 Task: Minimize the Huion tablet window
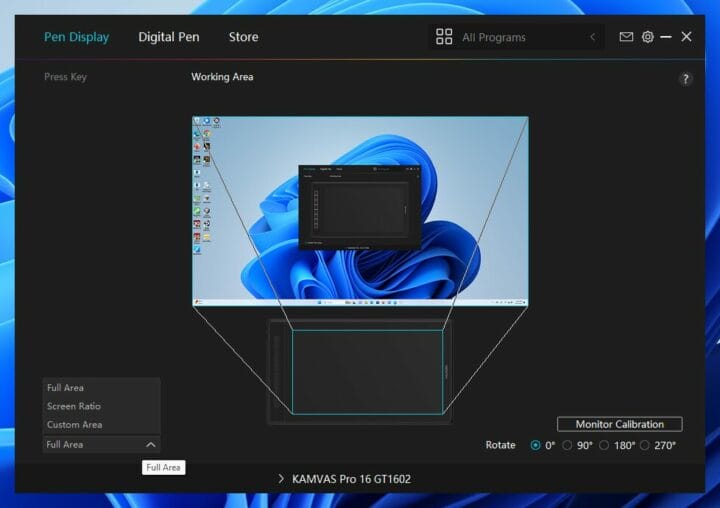pyautogui.click(x=667, y=37)
